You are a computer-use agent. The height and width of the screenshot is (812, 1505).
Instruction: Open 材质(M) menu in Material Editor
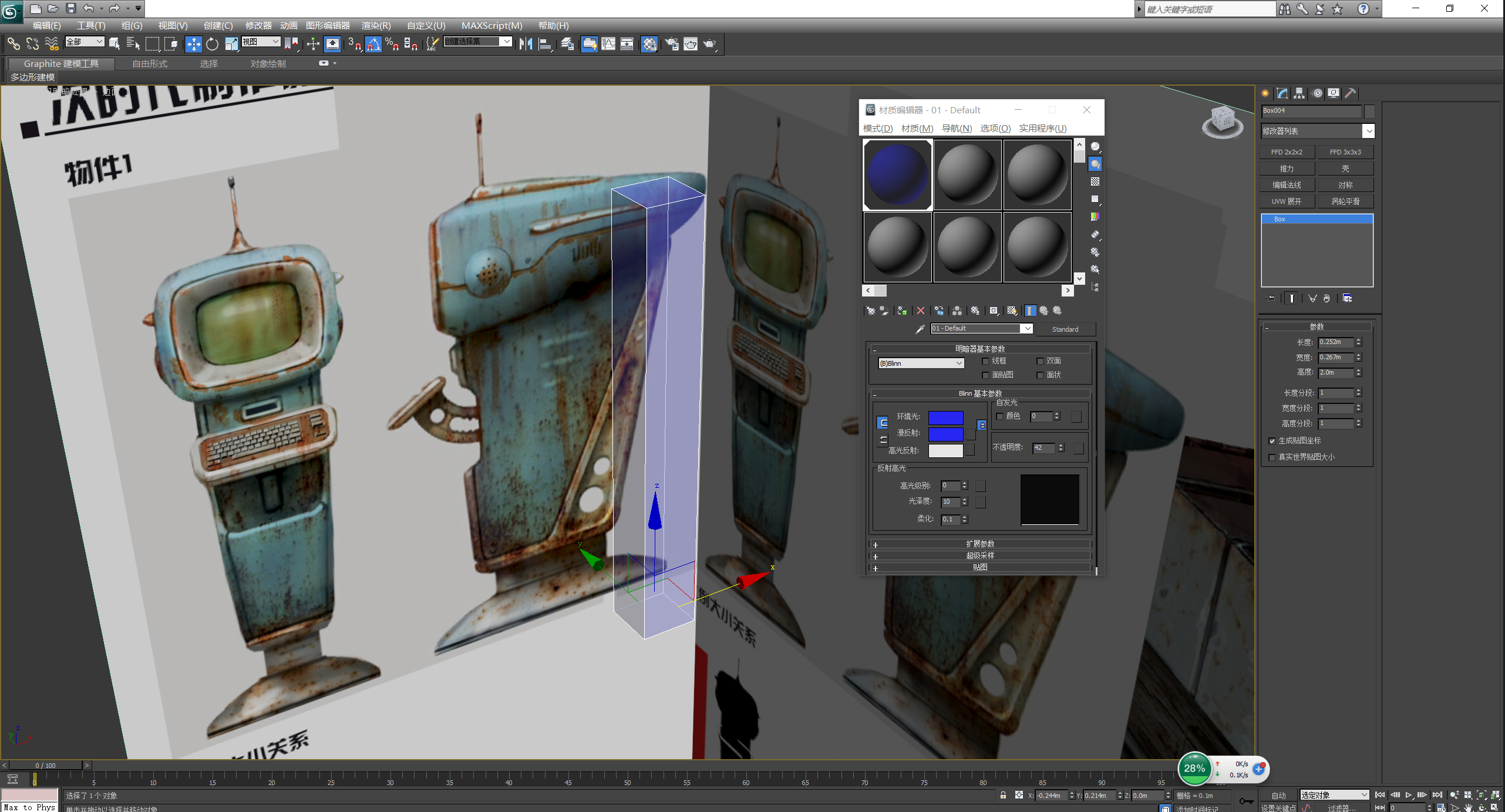point(917,129)
